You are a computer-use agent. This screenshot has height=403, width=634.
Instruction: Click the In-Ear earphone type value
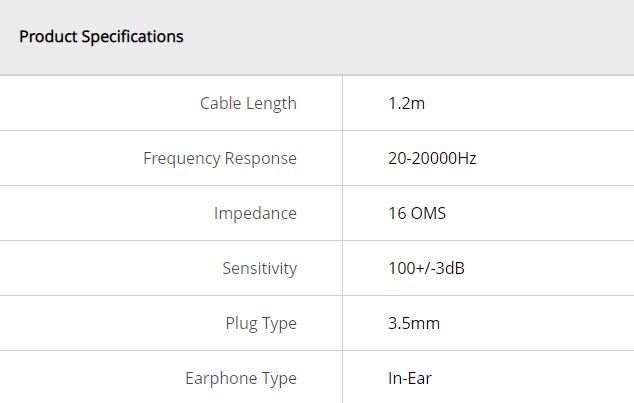point(410,378)
